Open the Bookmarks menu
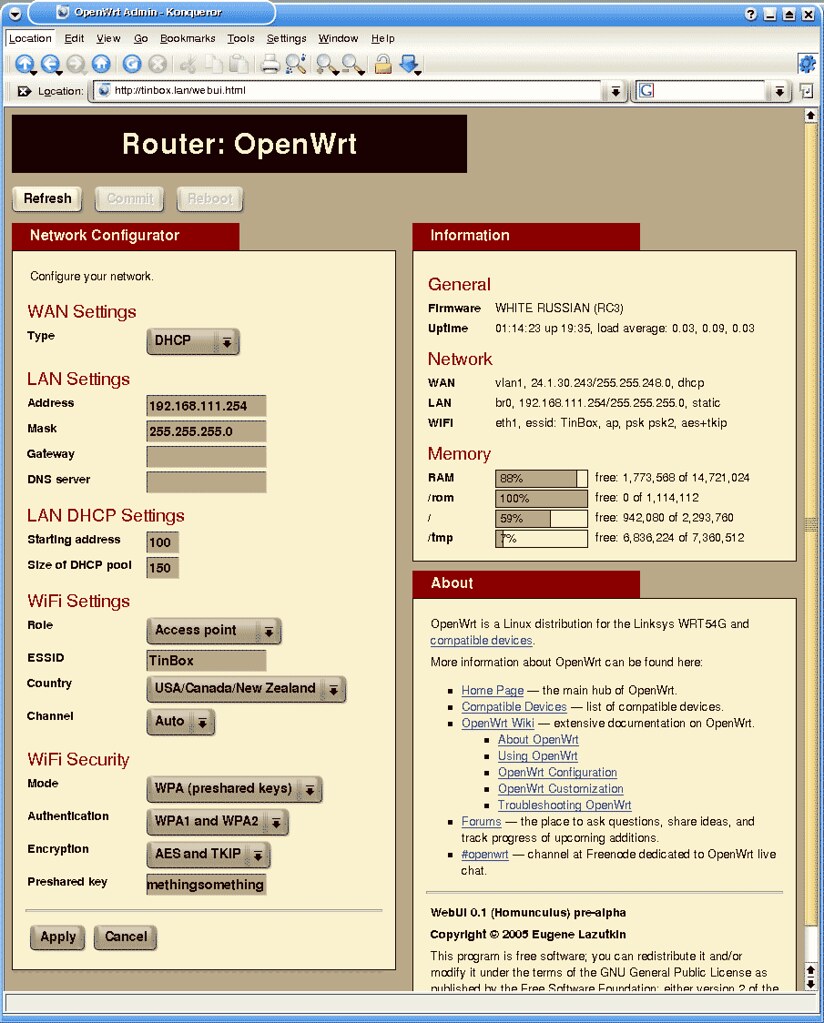 (187, 38)
